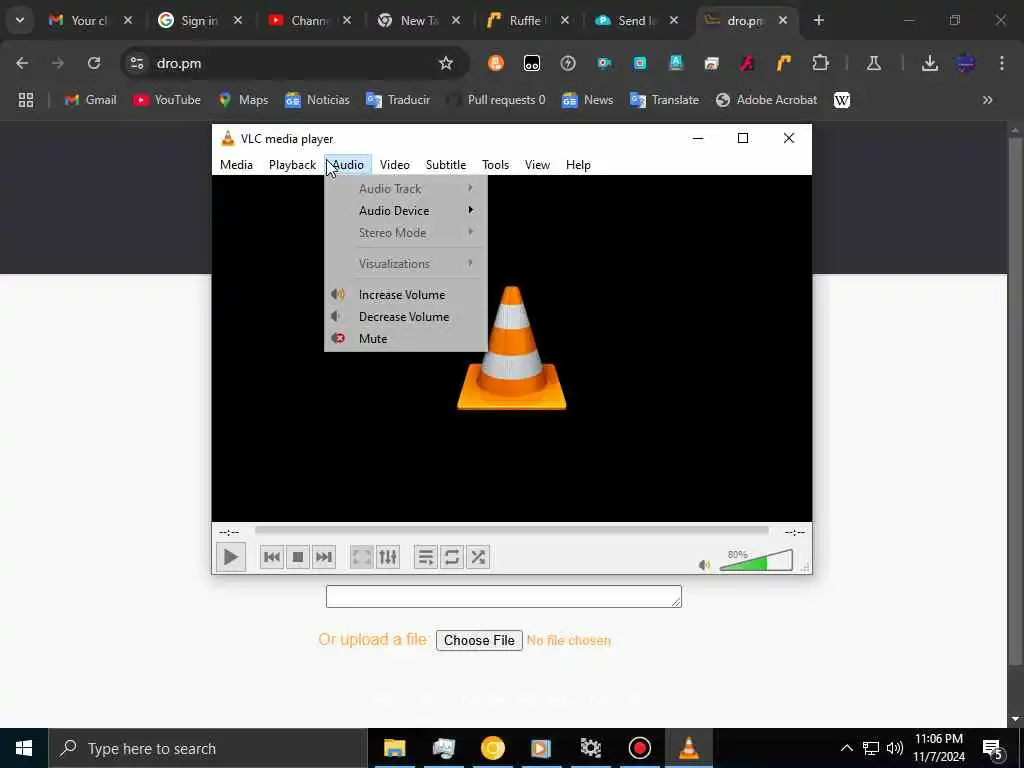1024x768 pixels.
Task: Open the Chrome apps grid icon
Action: pyautogui.click(x=26, y=100)
